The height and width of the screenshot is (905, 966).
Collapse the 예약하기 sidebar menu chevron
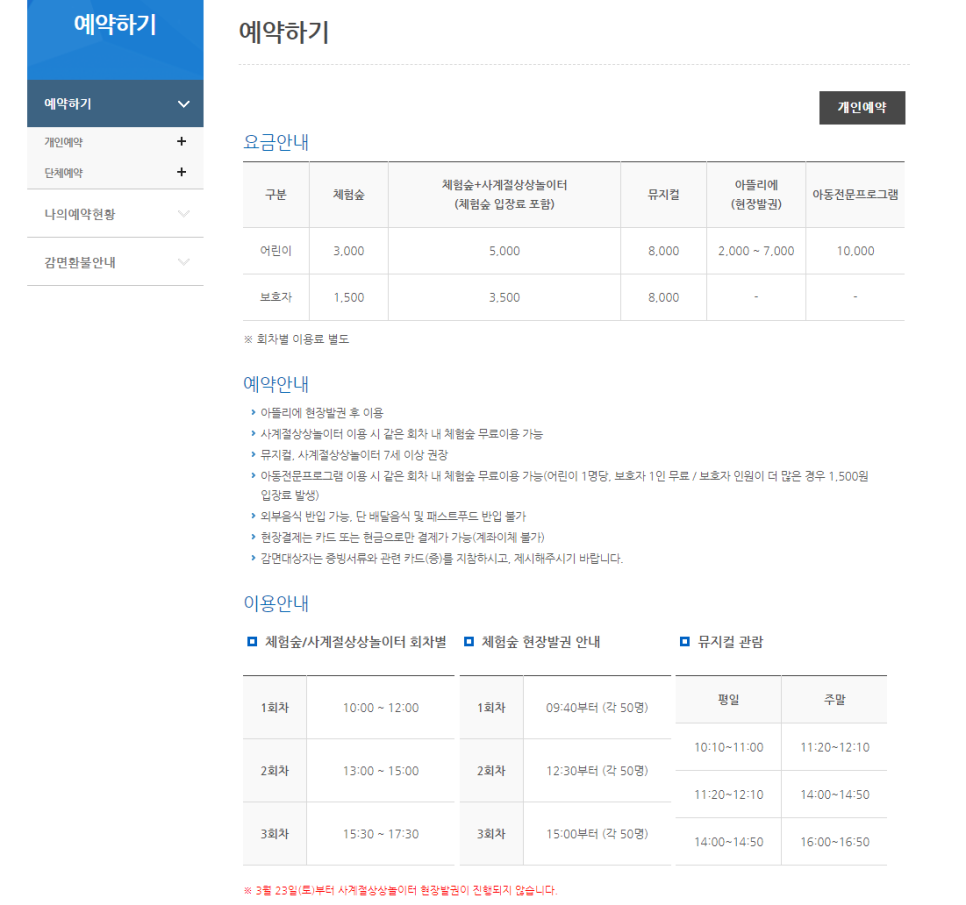[x=184, y=104]
